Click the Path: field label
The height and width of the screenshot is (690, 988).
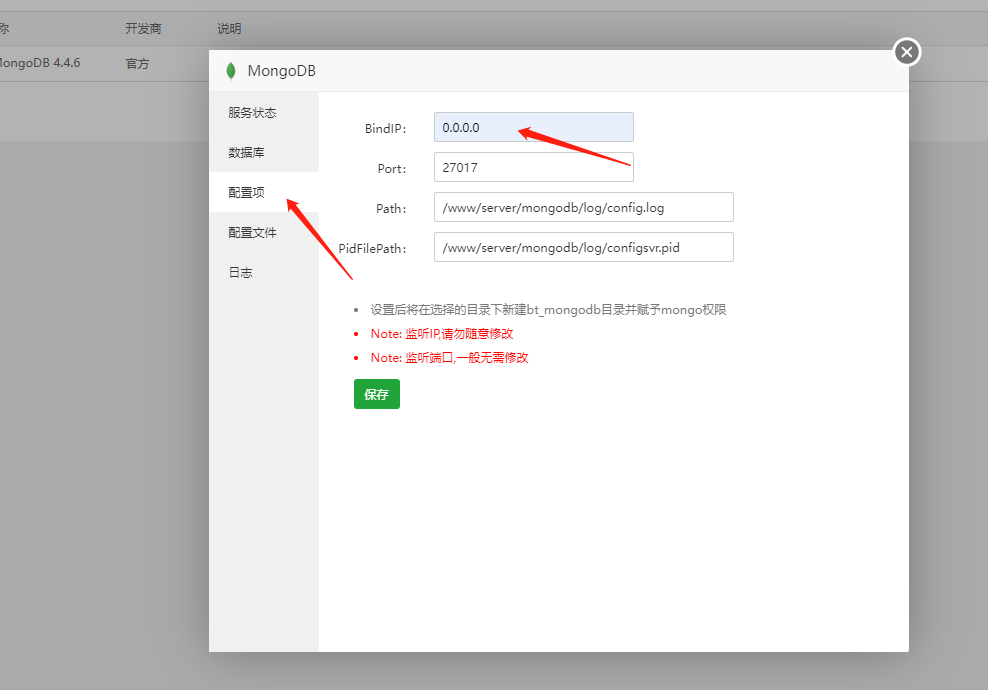[x=391, y=209]
